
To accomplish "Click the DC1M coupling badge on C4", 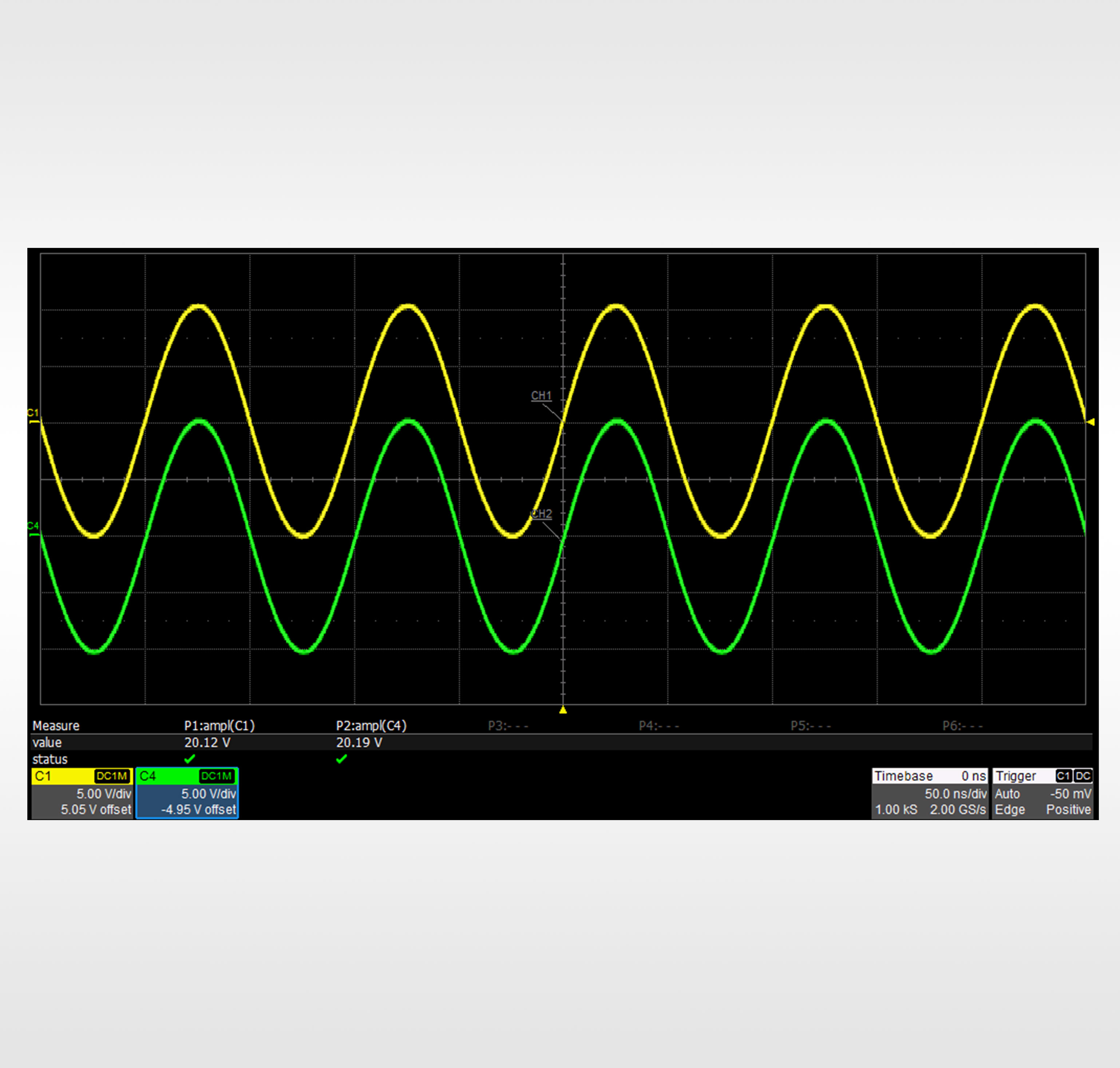I will click(216, 776).
